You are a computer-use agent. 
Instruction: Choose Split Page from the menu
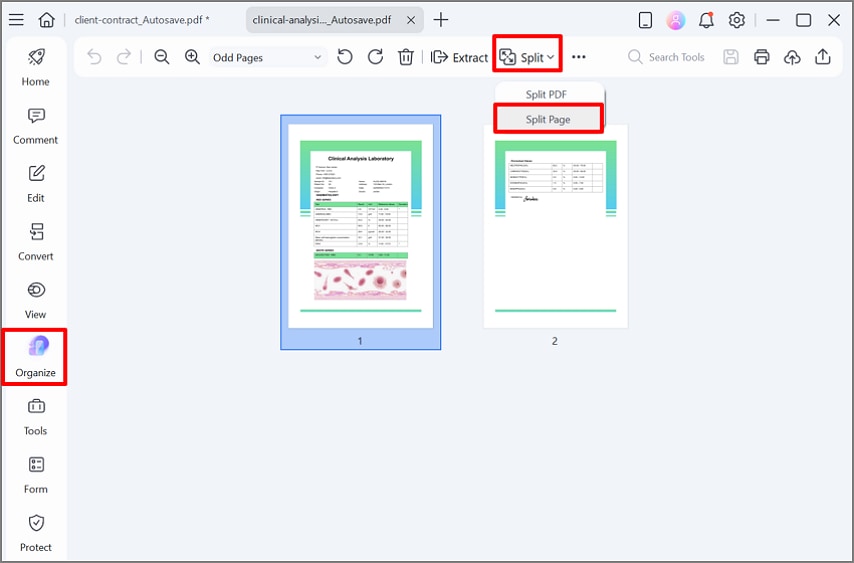(548, 119)
